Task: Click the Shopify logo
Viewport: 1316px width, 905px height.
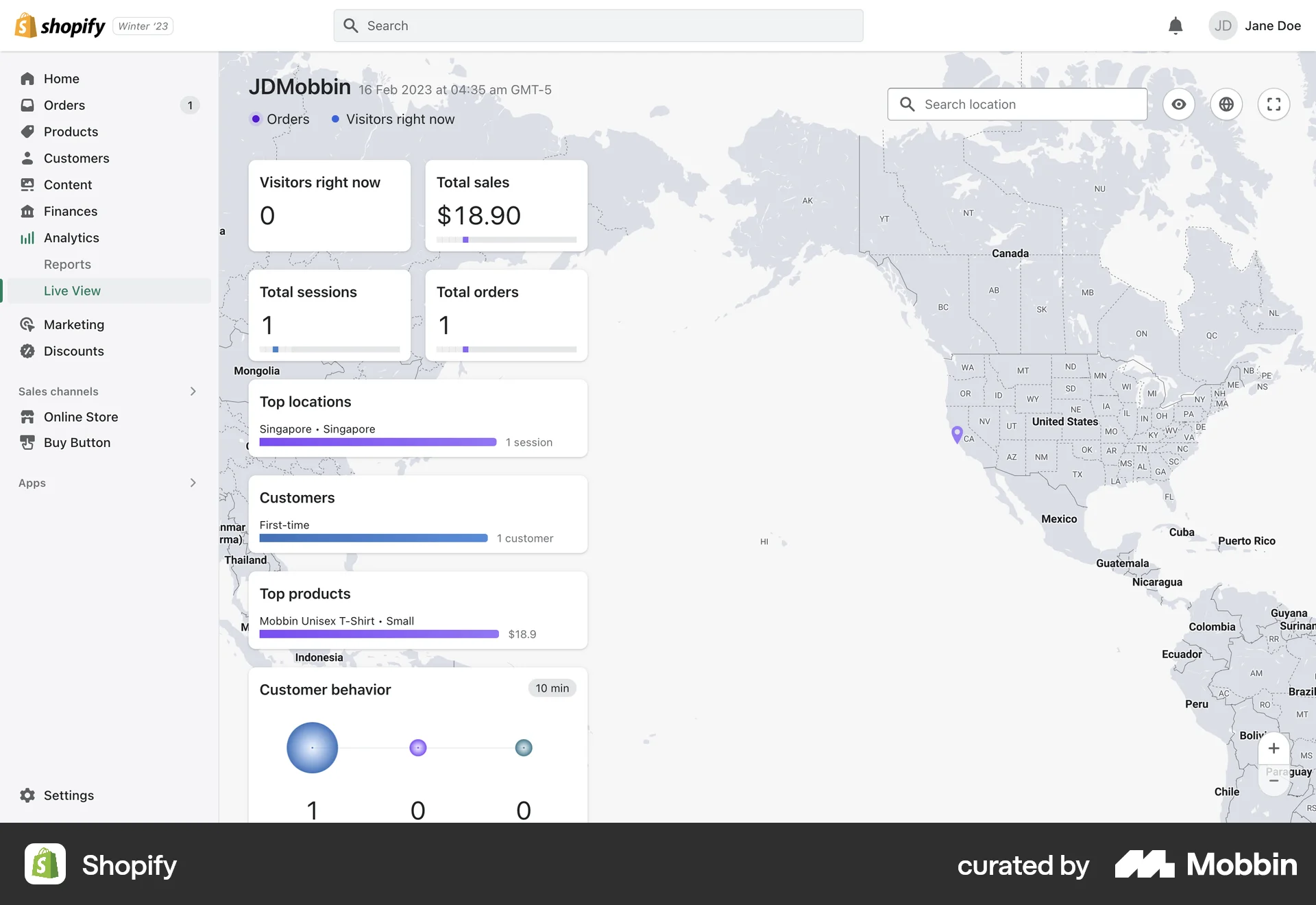Action: click(x=60, y=25)
